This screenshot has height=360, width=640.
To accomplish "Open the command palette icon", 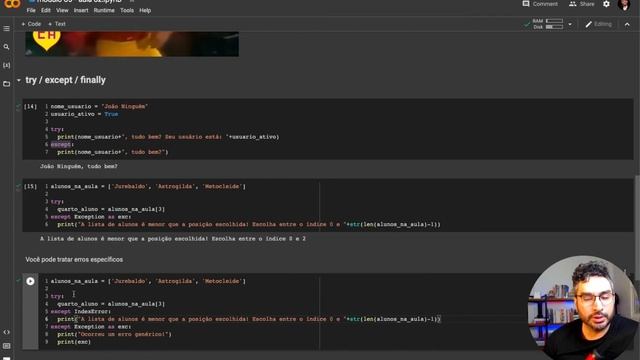I will pos(7,346).
